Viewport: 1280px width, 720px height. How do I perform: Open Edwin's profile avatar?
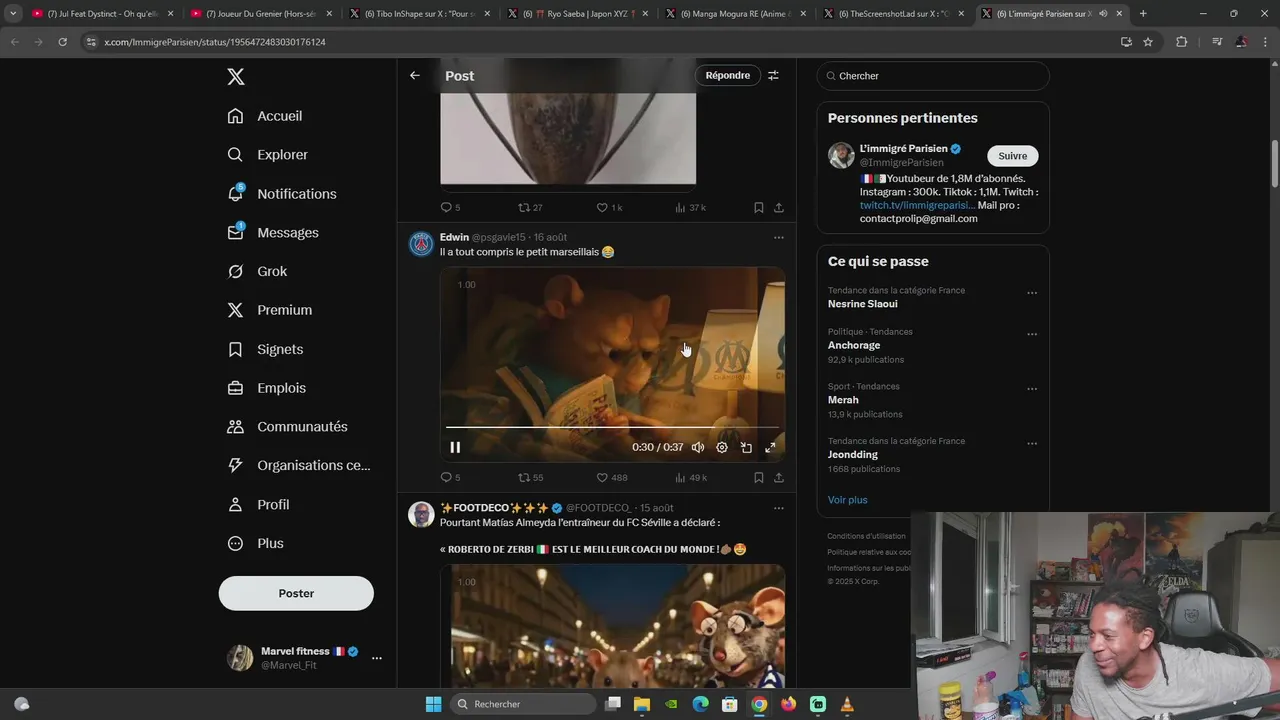tap(422, 243)
